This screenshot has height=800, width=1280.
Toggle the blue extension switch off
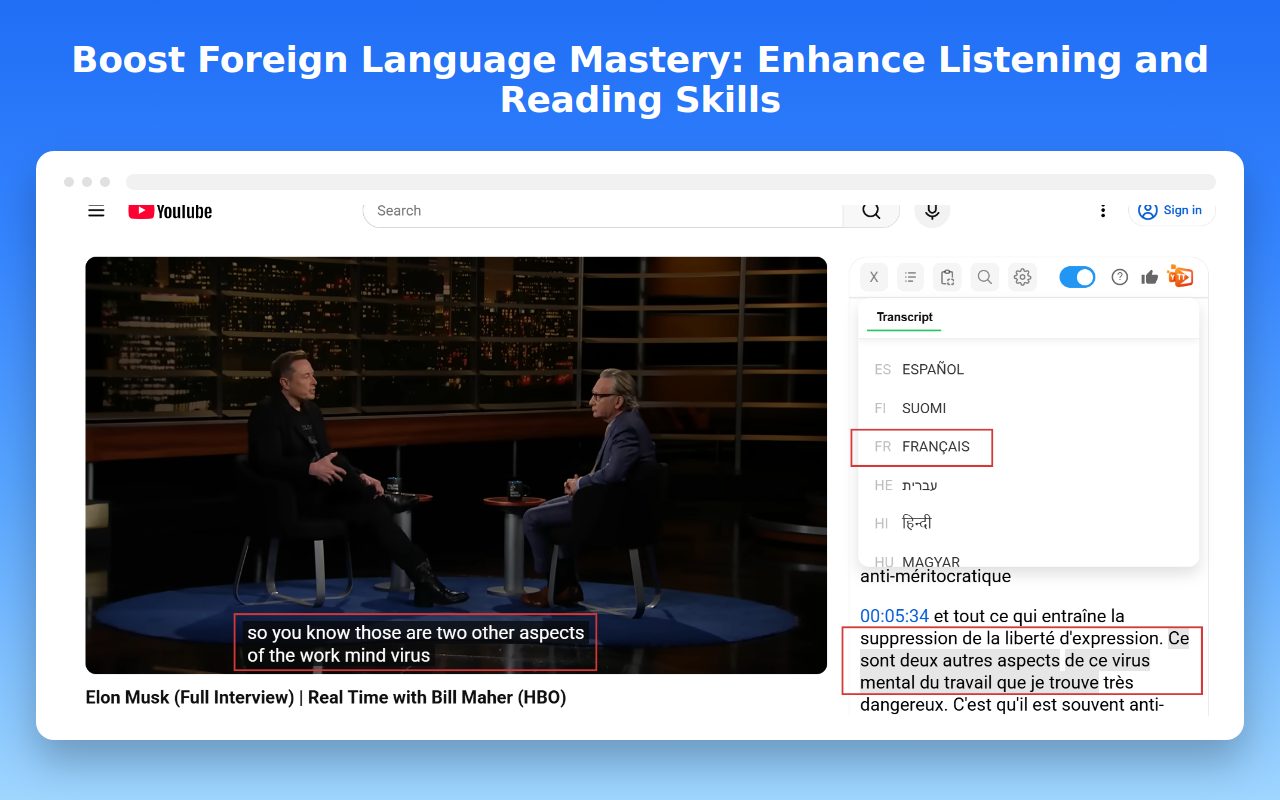pyautogui.click(x=1077, y=277)
